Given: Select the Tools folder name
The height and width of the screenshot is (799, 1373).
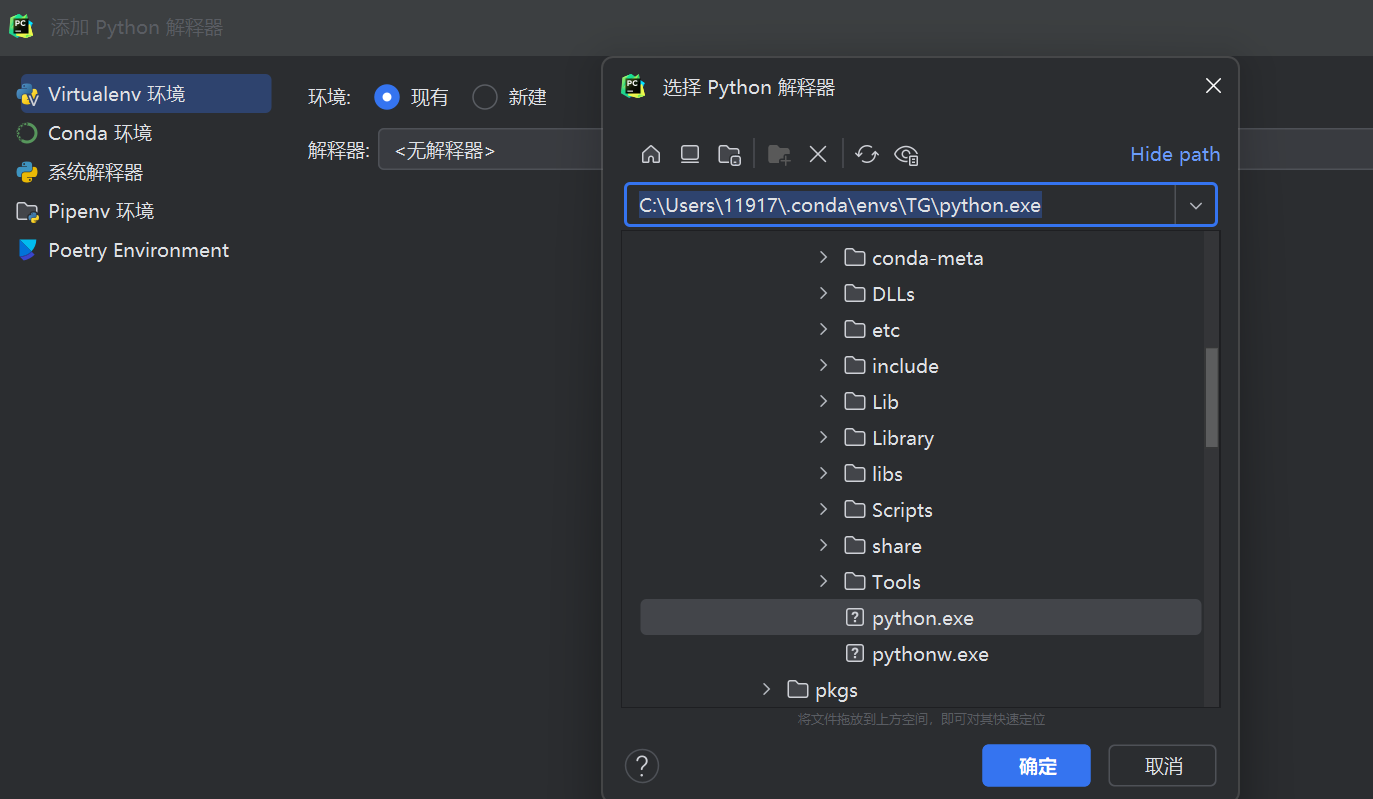Looking at the screenshot, I should pos(896,582).
